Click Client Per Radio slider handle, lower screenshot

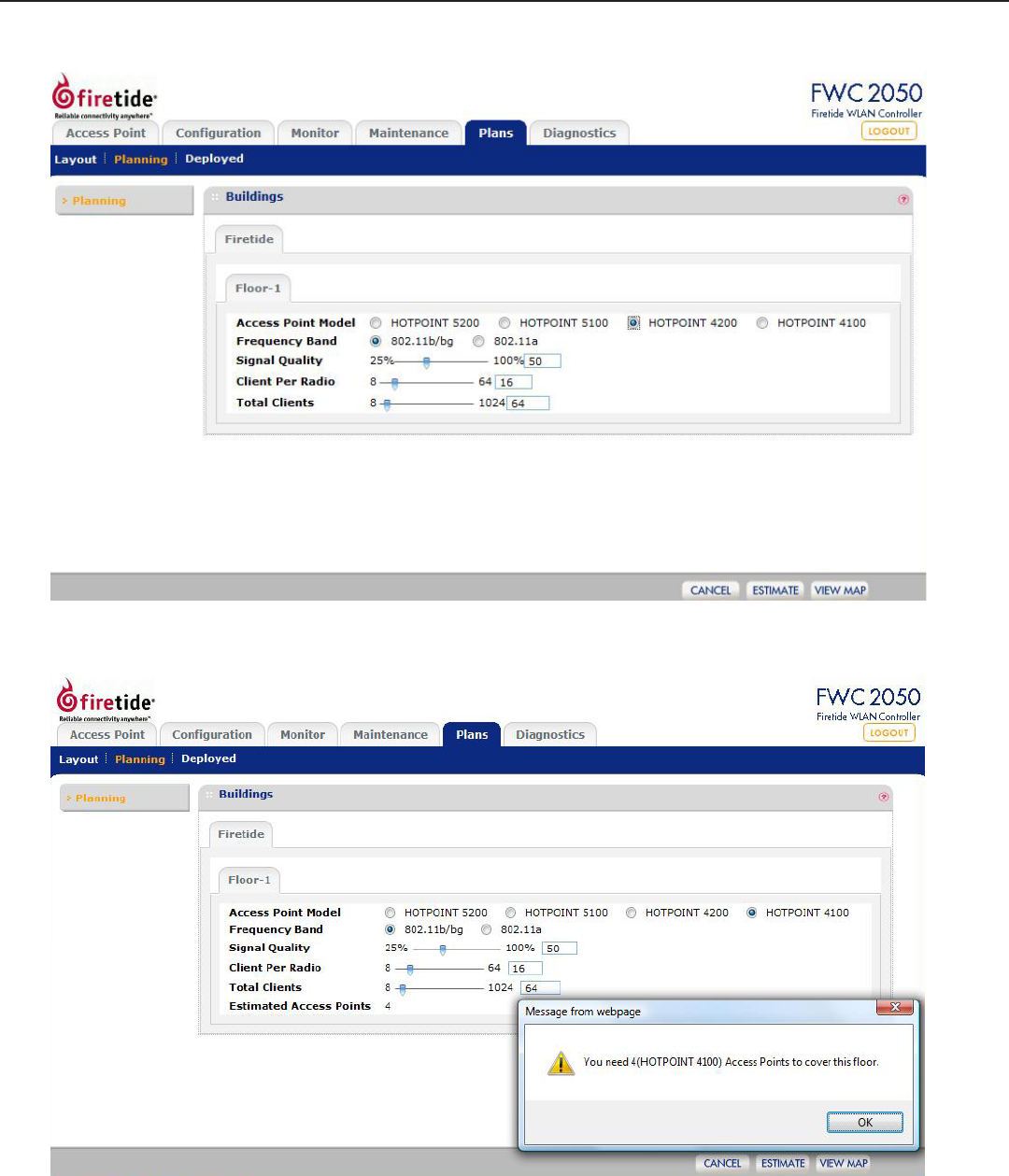tap(410, 970)
